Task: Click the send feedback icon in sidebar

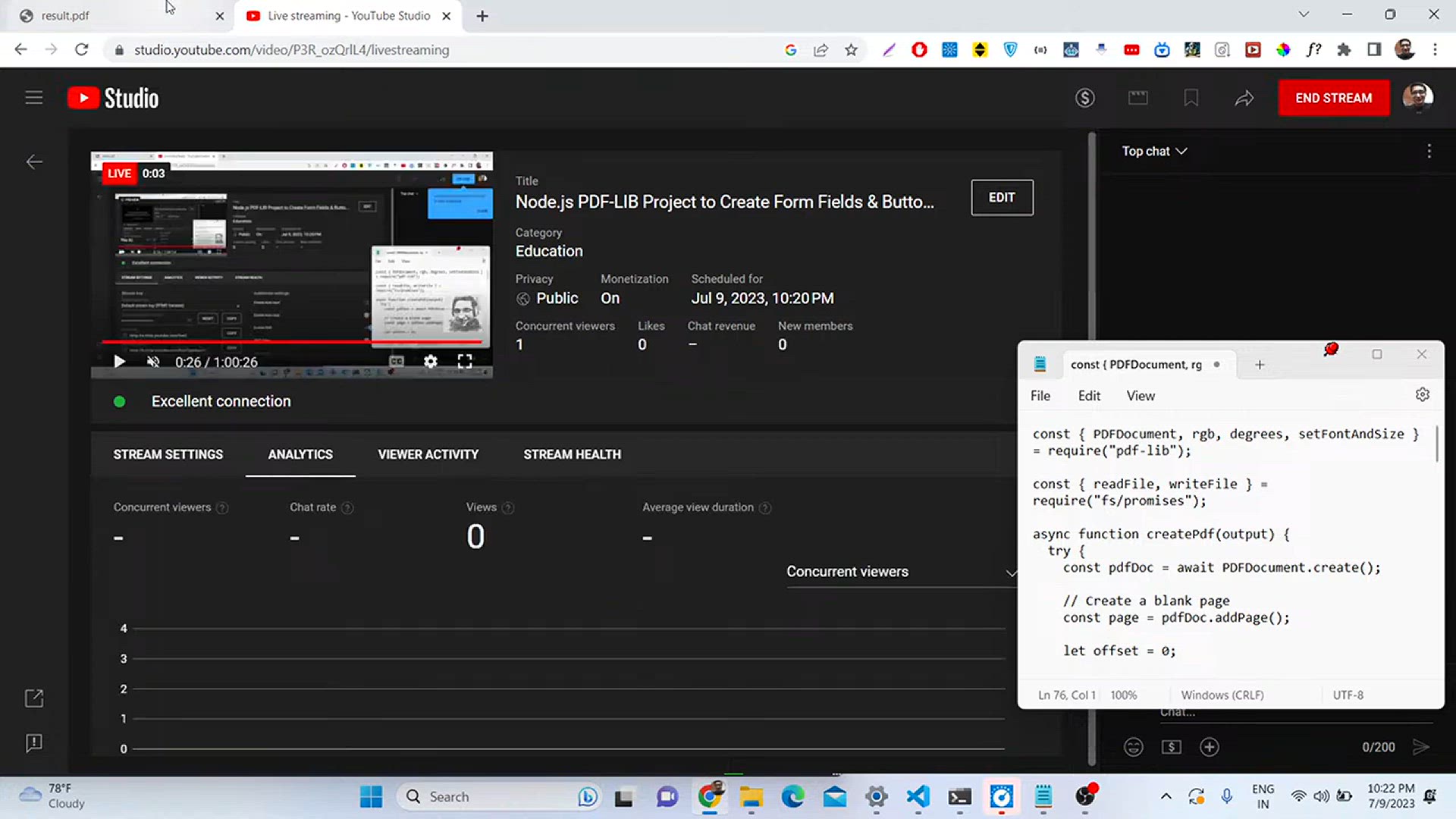Action: tap(34, 742)
